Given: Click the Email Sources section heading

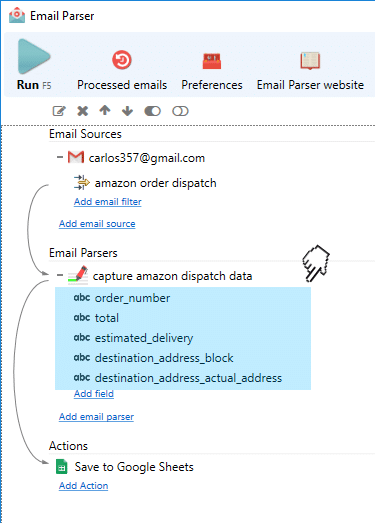Looking at the screenshot, I should [85, 134].
